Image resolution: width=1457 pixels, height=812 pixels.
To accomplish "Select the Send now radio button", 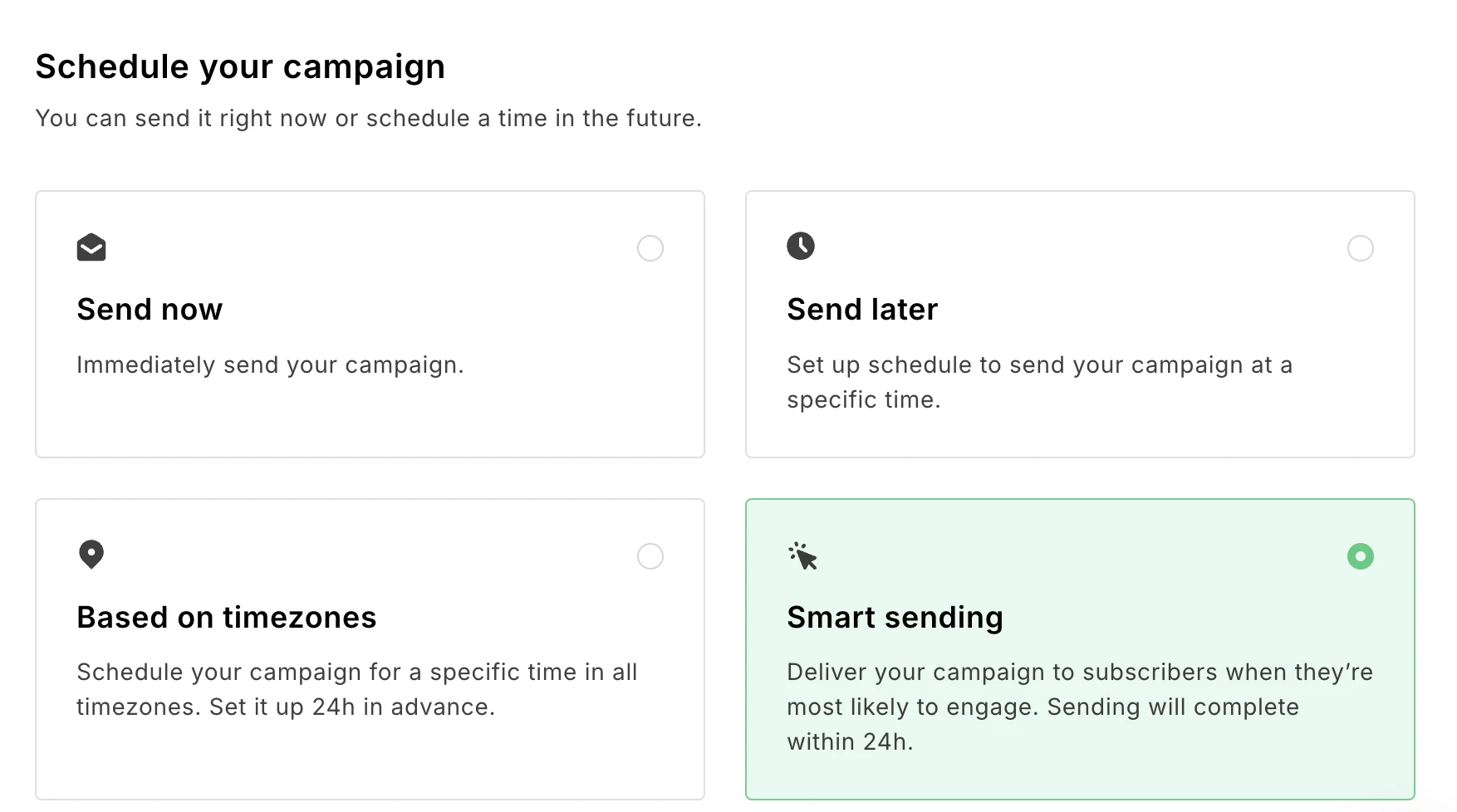I will (650, 248).
